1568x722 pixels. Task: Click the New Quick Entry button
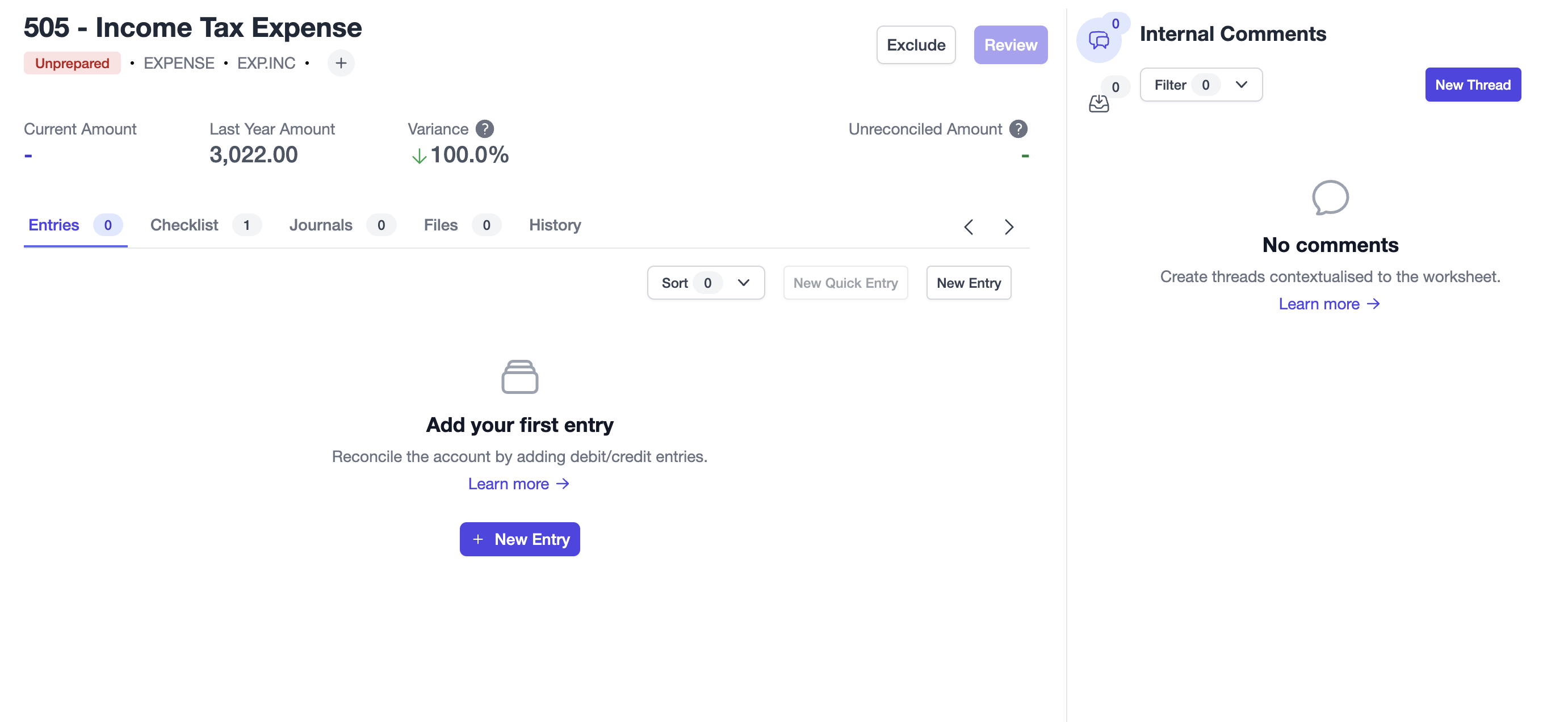(845, 282)
